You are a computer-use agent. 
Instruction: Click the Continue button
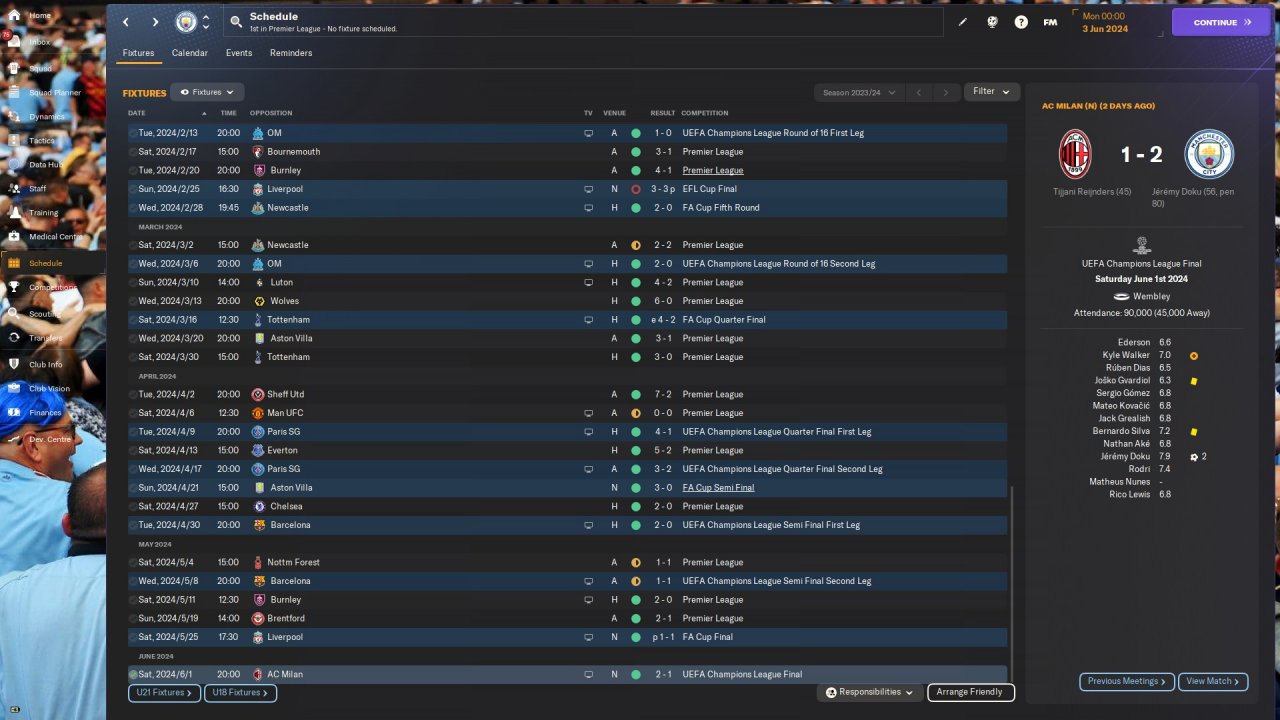tap(1220, 22)
